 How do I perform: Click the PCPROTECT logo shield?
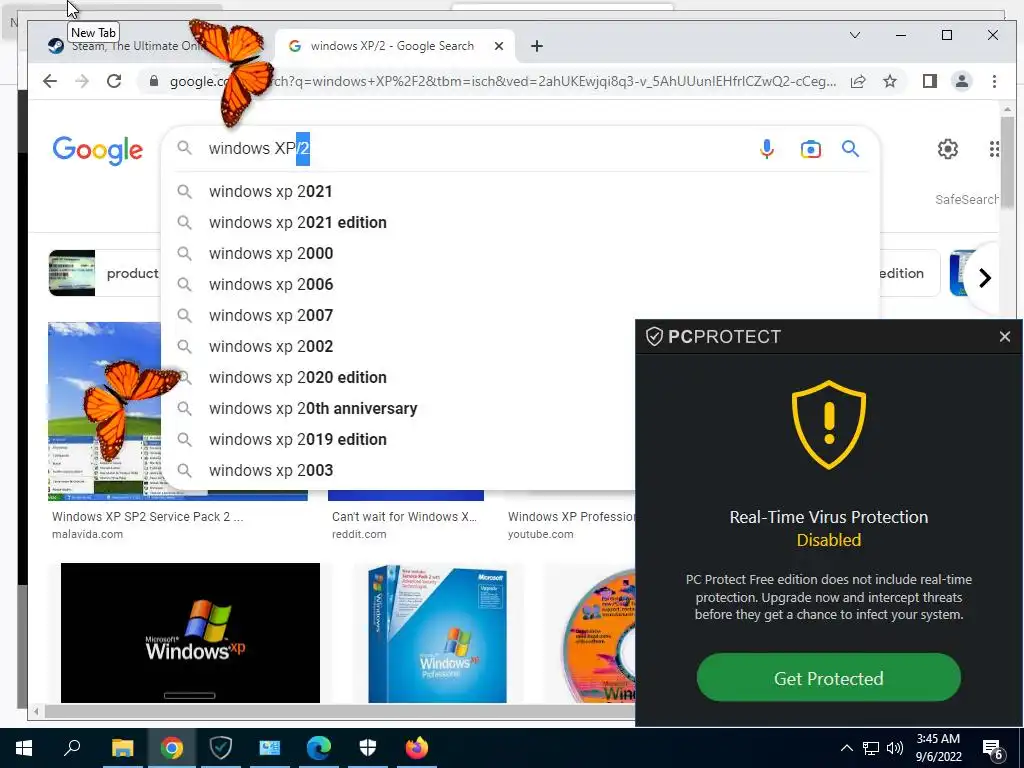[654, 336]
